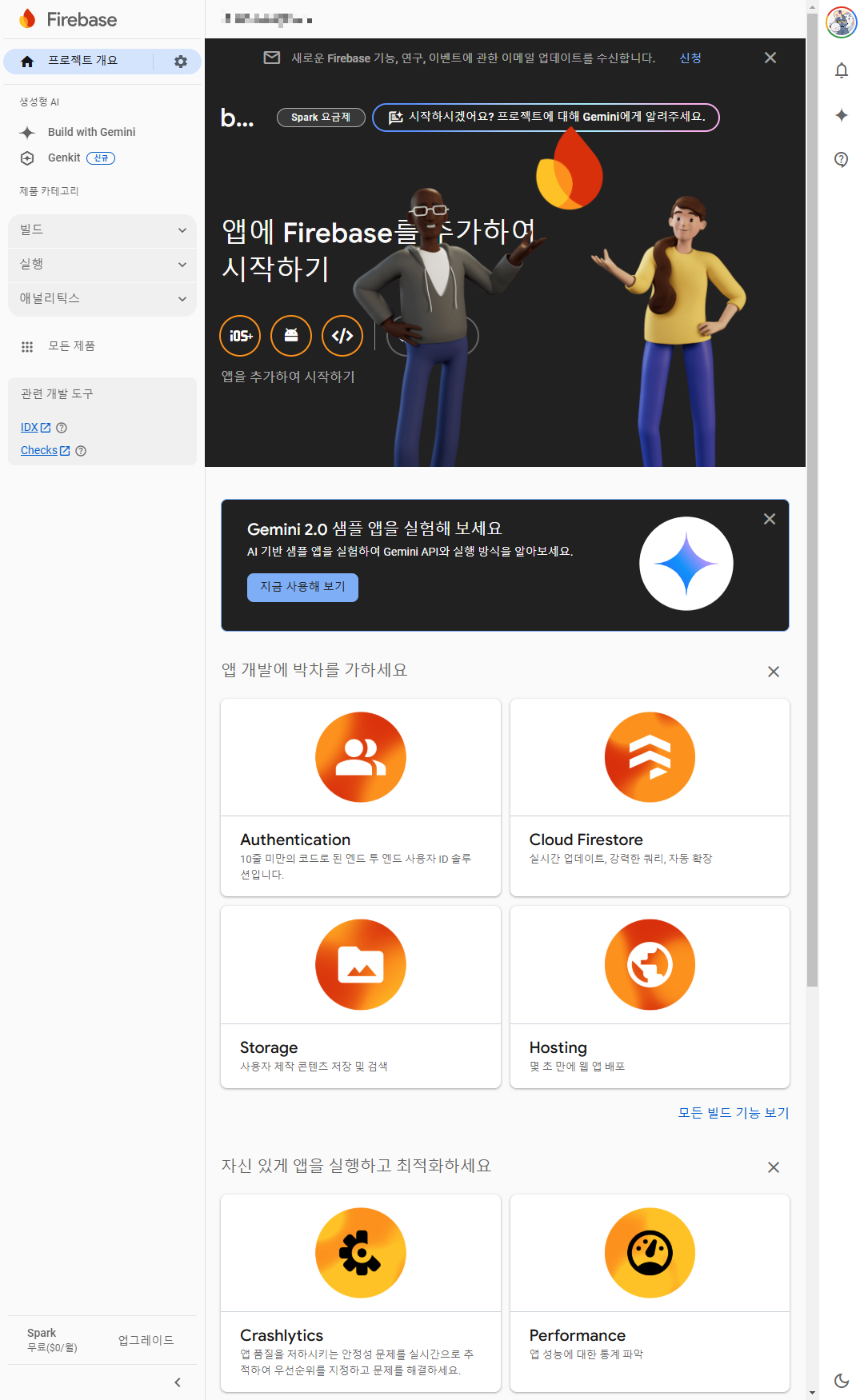Click the scrollbar up arrow
Image resolution: width=864 pixels, height=1400 pixels.
coord(812,6)
